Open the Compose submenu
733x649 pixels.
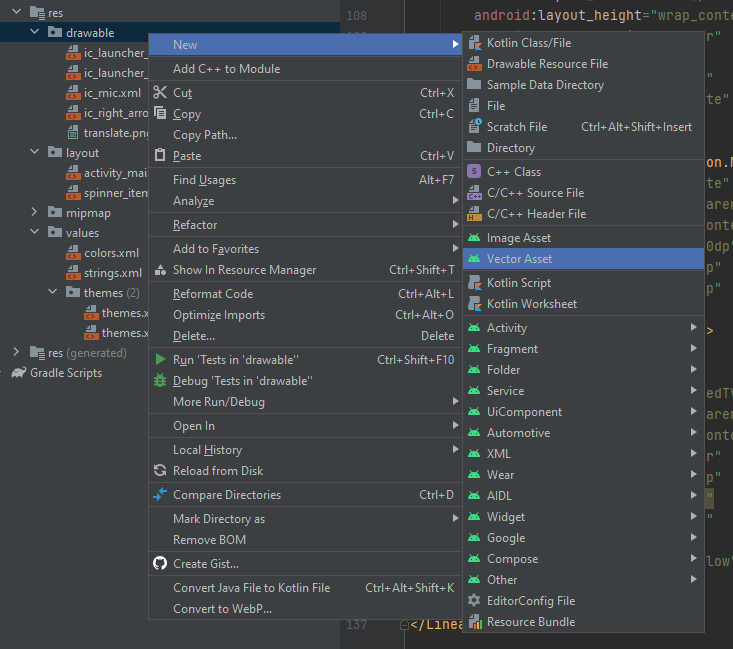[x=583, y=559]
